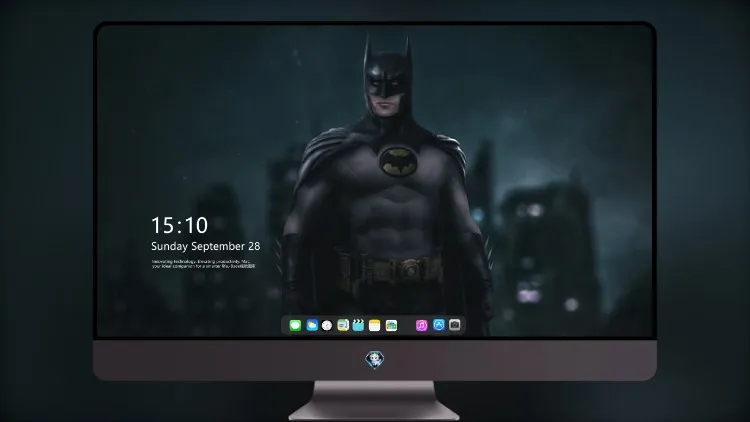Launch the Weather app from the dock

click(312, 325)
